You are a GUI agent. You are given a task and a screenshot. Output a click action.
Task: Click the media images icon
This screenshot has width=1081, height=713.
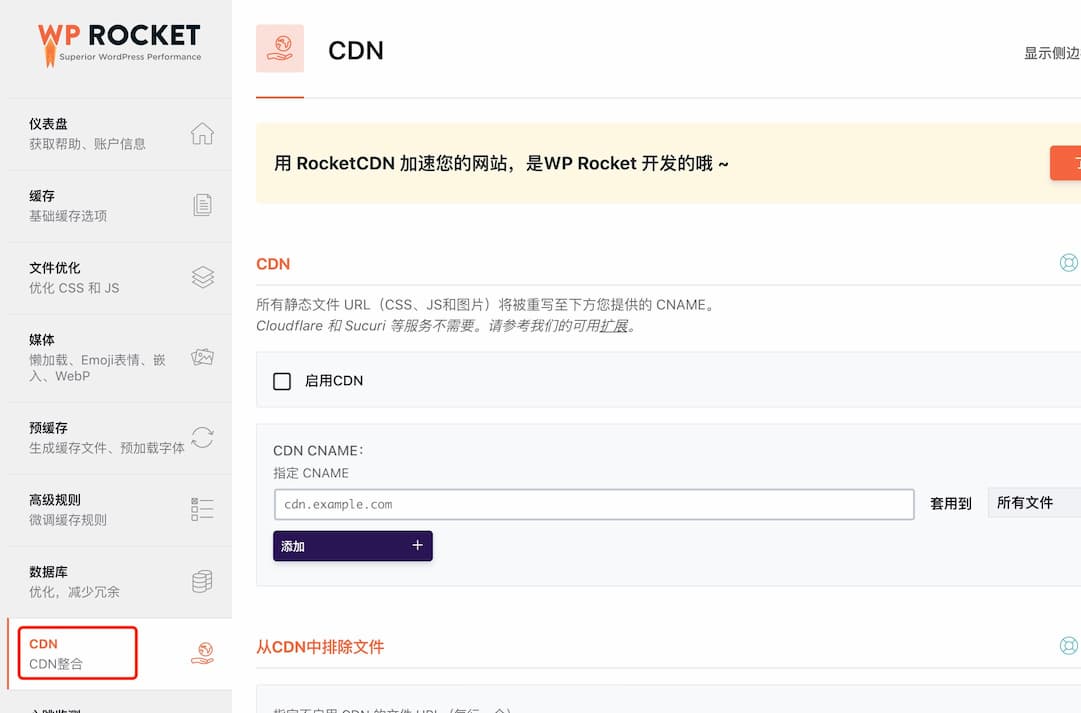[x=202, y=357]
